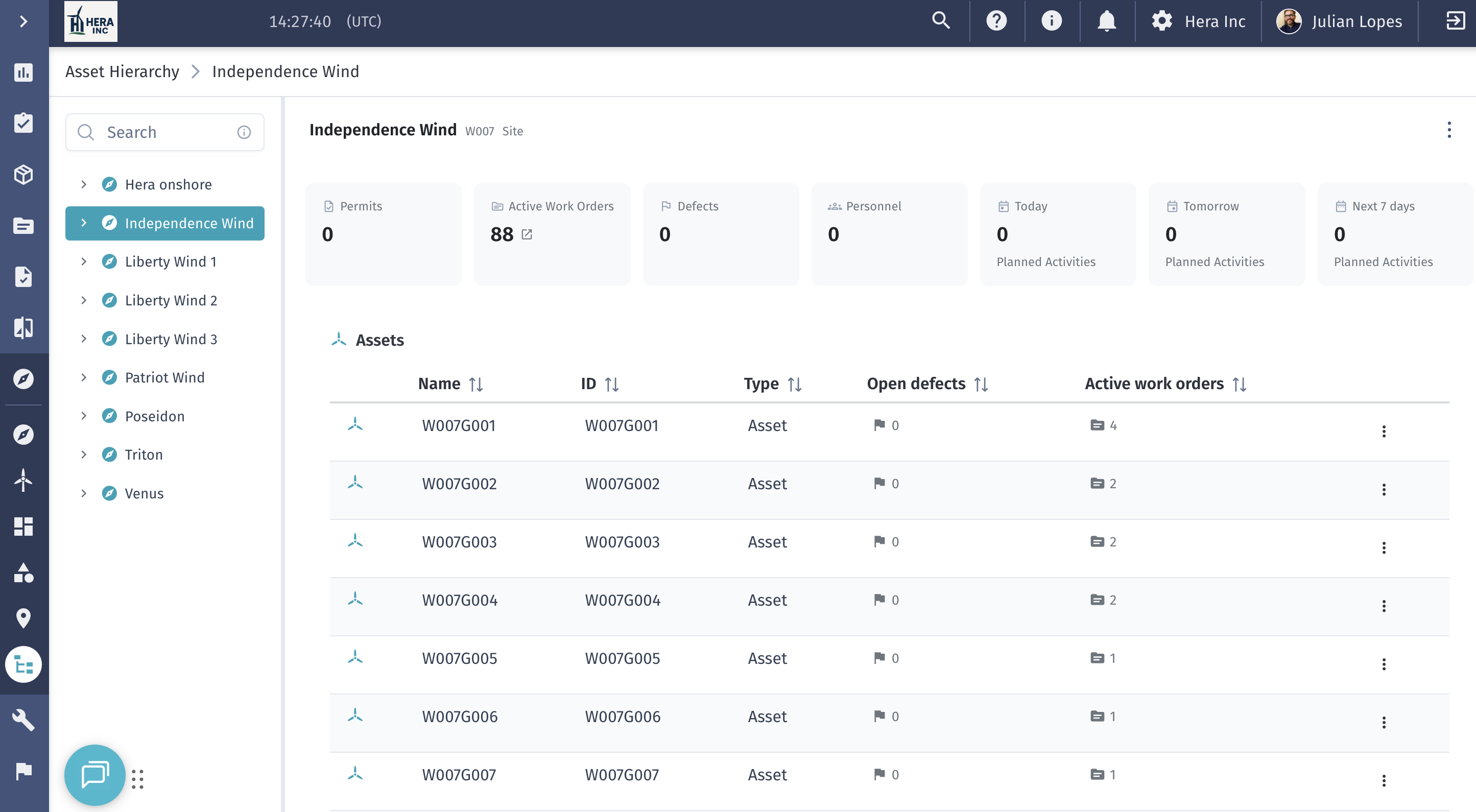Select Venus in the tree
Image resolution: width=1476 pixels, height=812 pixels.
click(x=145, y=493)
